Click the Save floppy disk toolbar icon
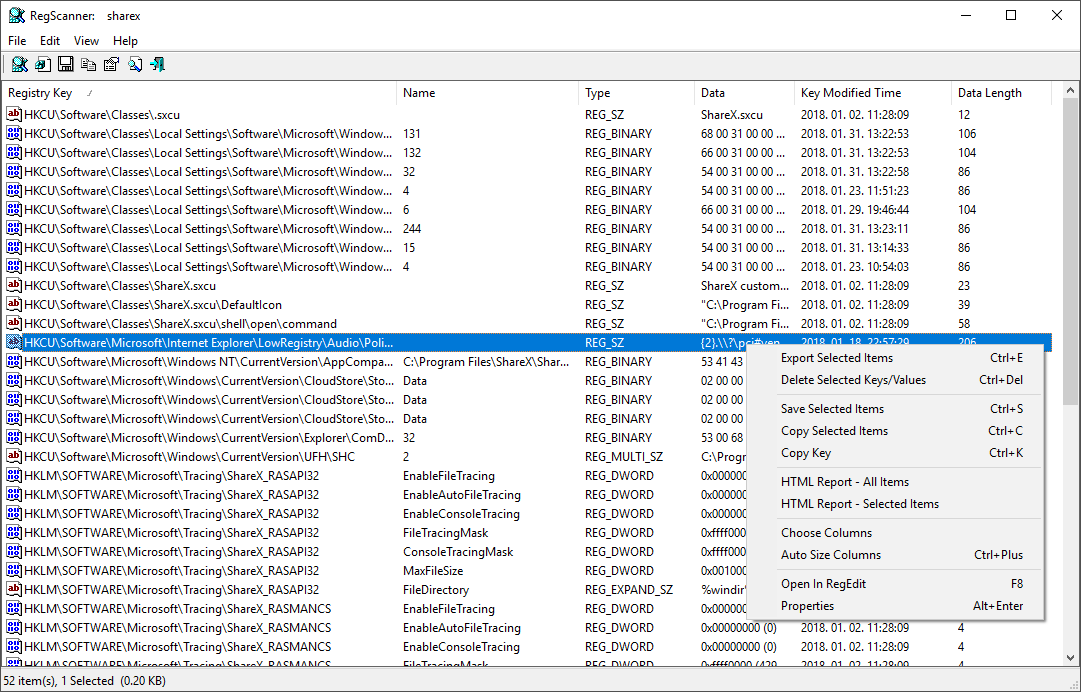Screen dimensions: 1081x692 click(66, 65)
